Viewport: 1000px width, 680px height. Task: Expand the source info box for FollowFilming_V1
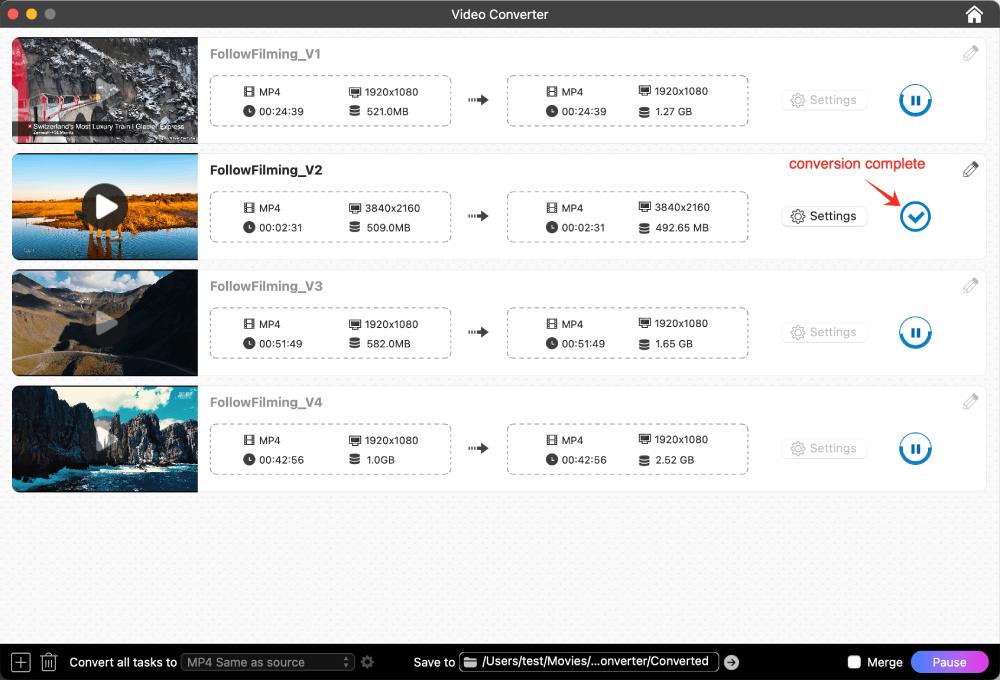pos(330,100)
